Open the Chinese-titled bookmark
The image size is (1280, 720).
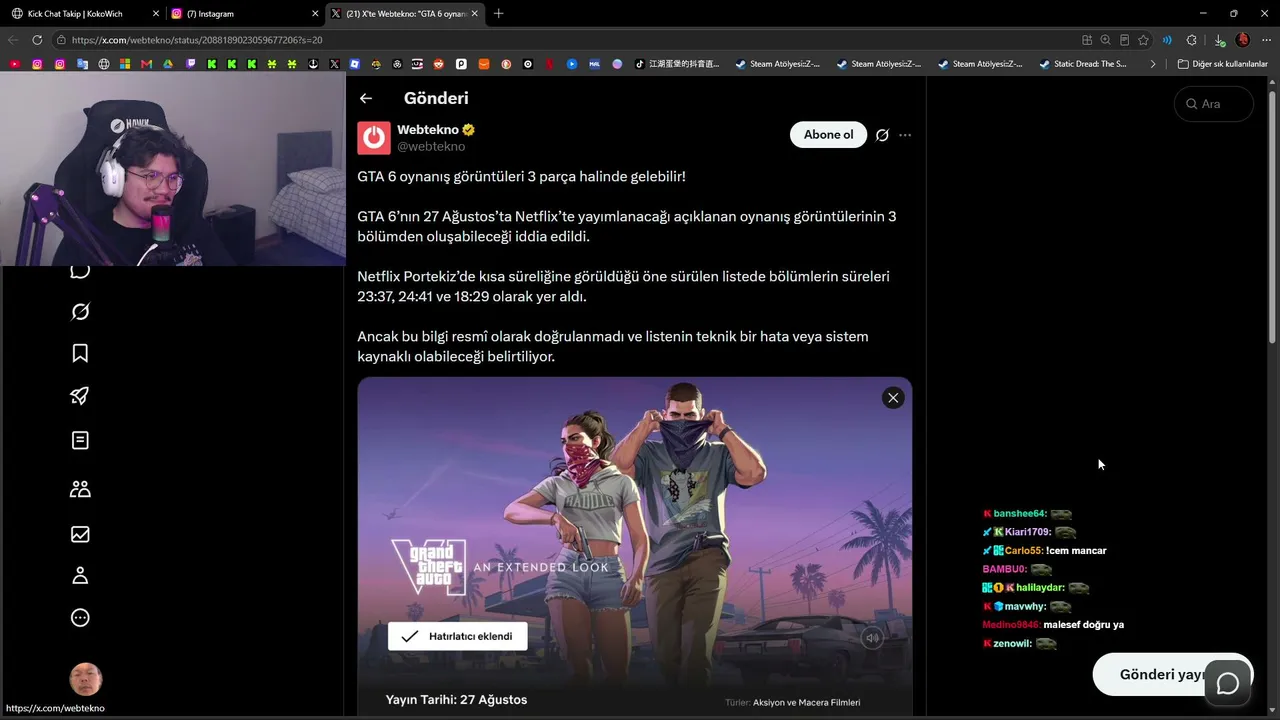[x=677, y=64]
